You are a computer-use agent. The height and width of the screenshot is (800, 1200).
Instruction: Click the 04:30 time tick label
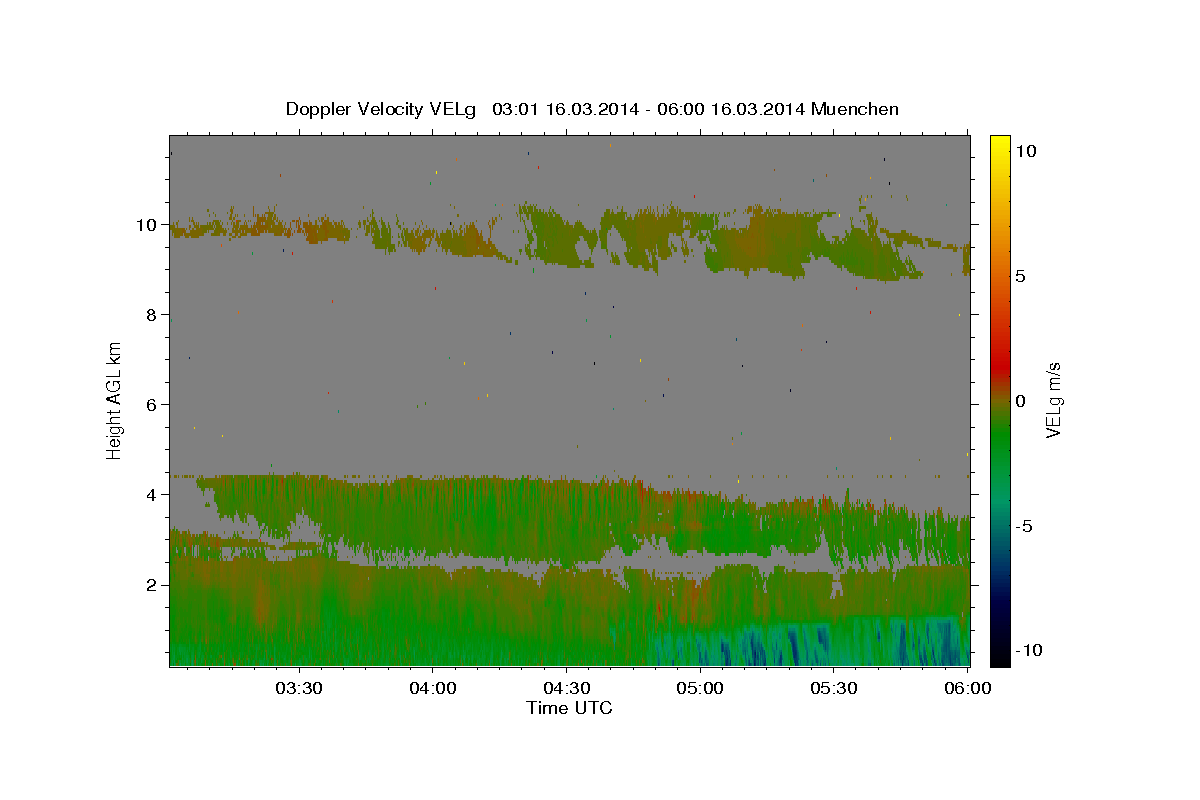tap(566, 688)
